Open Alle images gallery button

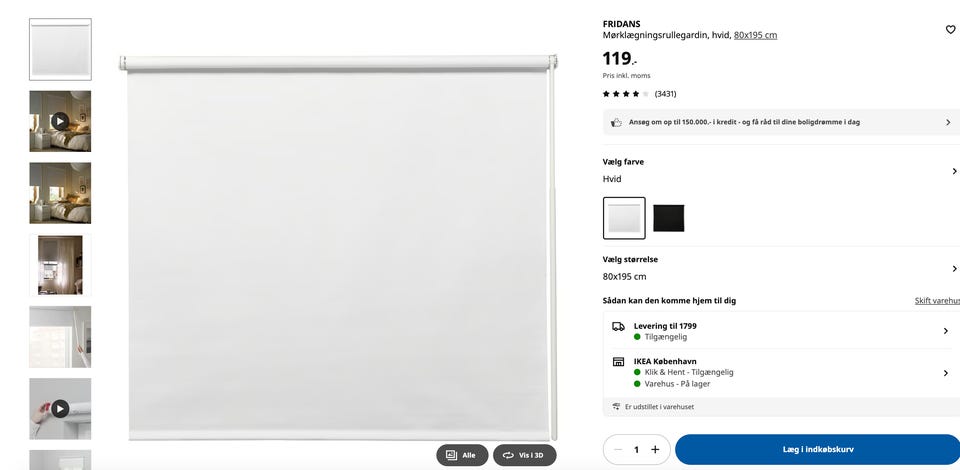coord(462,455)
